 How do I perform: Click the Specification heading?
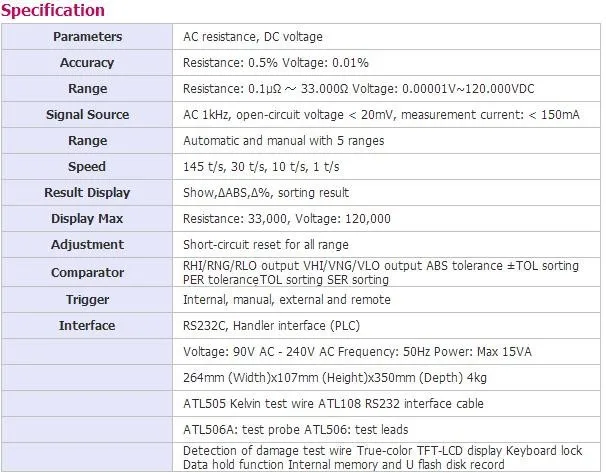[x=53, y=10]
